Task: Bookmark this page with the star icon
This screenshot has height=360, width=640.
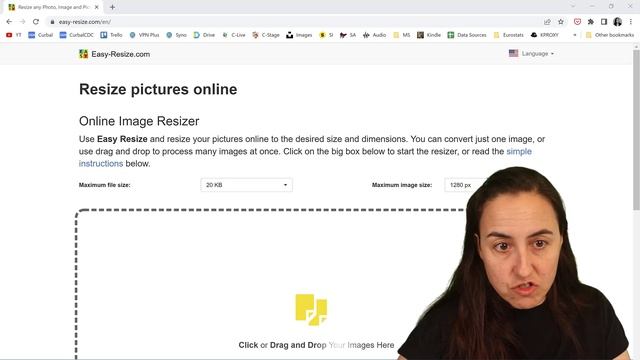Action: [x=561, y=22]
